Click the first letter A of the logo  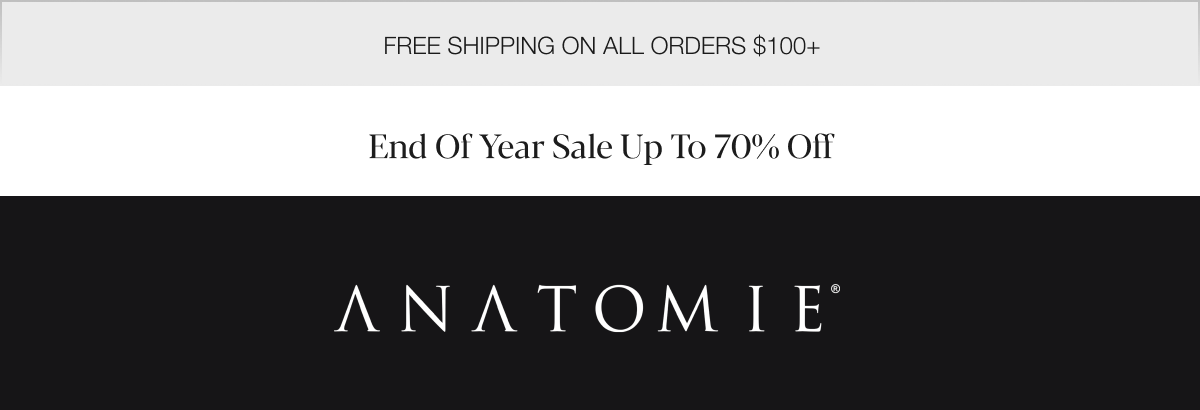click(x=355, y=309)
